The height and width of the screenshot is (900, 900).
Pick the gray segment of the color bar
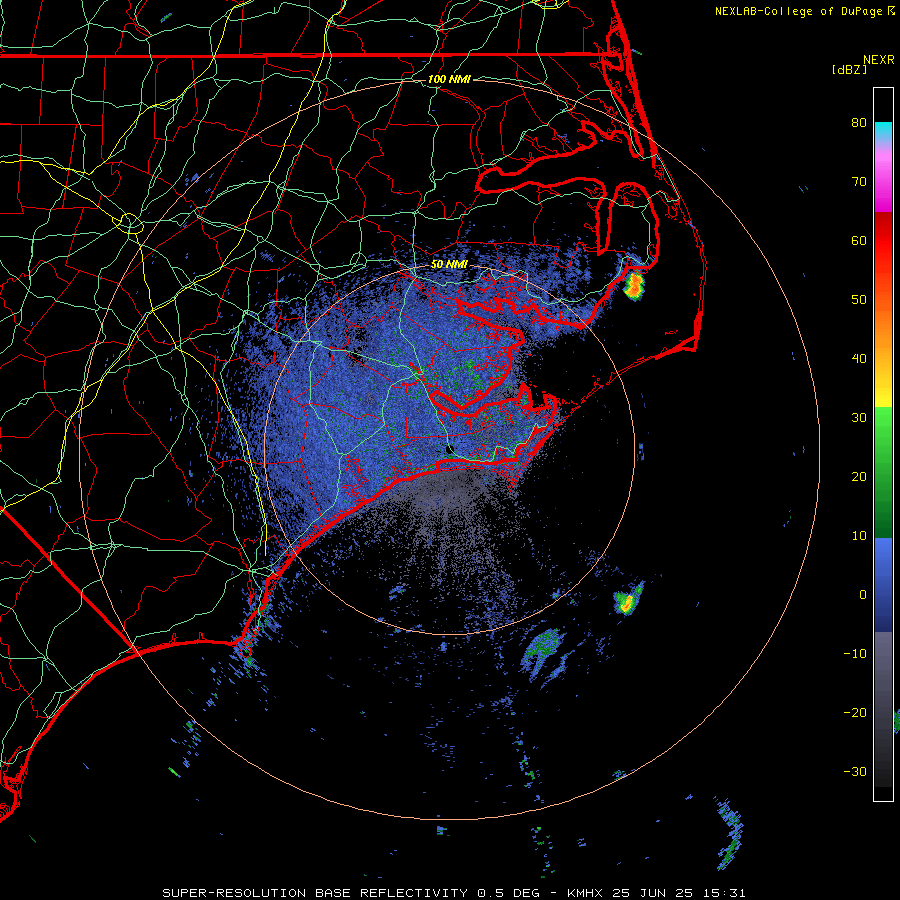point(883,709)
